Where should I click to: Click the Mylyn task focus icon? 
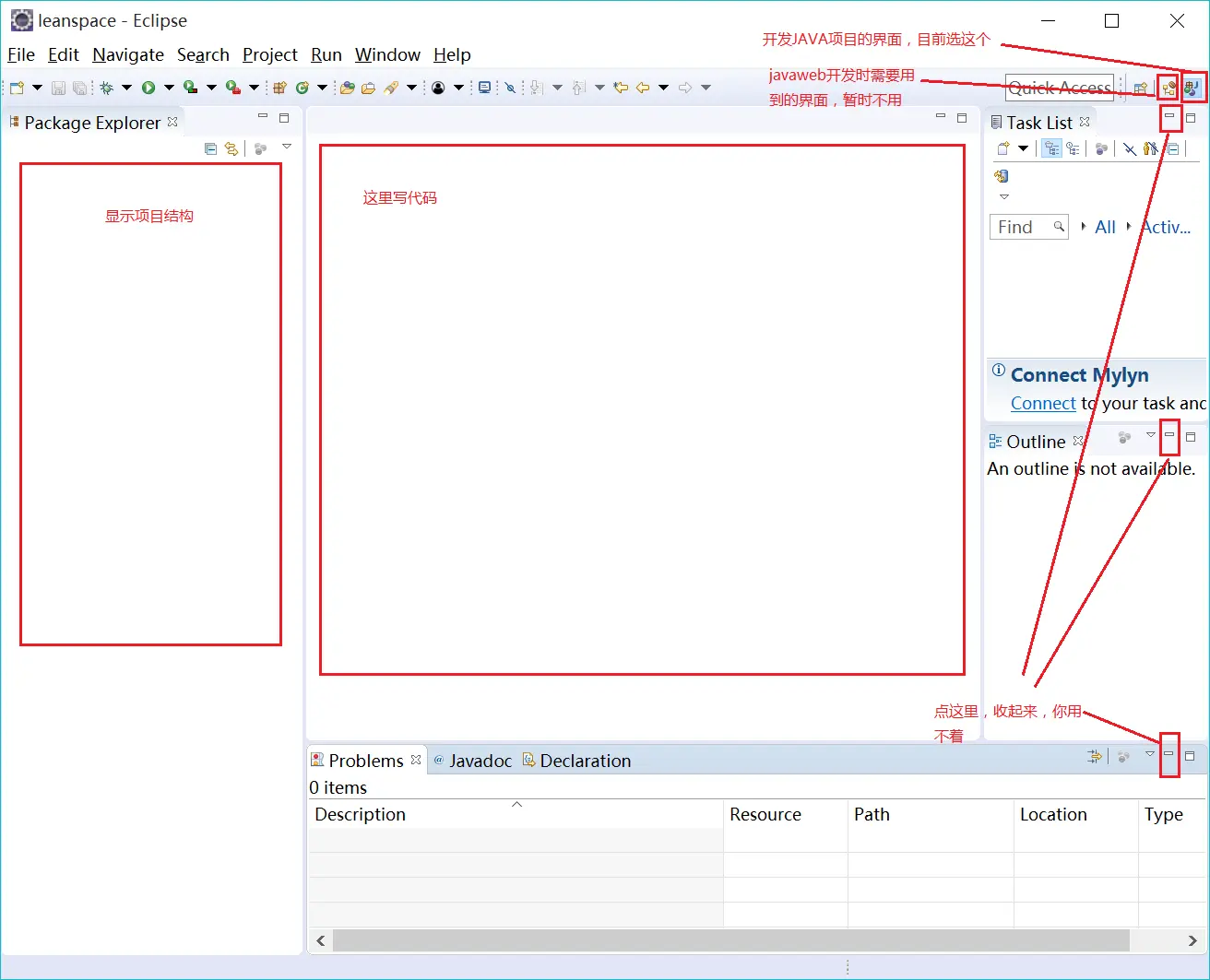tap(438, 88)
